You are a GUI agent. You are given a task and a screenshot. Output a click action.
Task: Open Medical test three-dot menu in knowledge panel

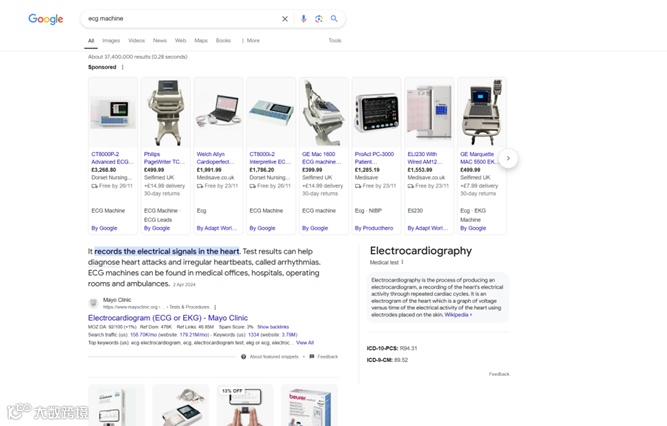tap(402, 262)
